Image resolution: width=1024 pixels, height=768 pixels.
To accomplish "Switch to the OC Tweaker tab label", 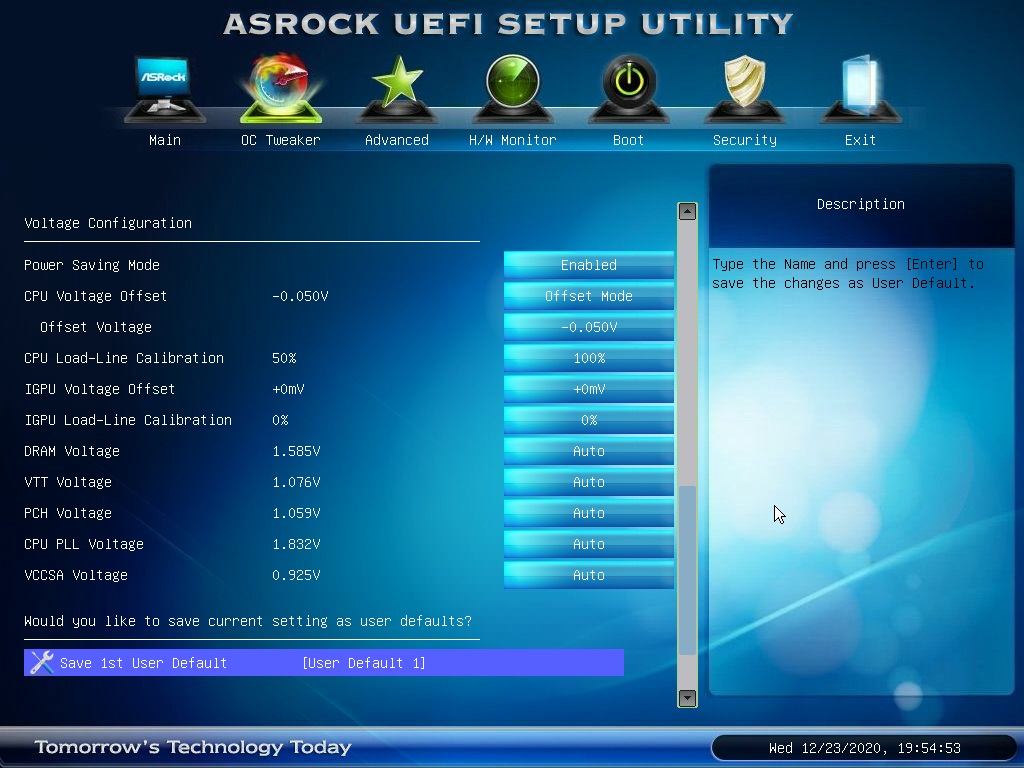I will point(281,140).
